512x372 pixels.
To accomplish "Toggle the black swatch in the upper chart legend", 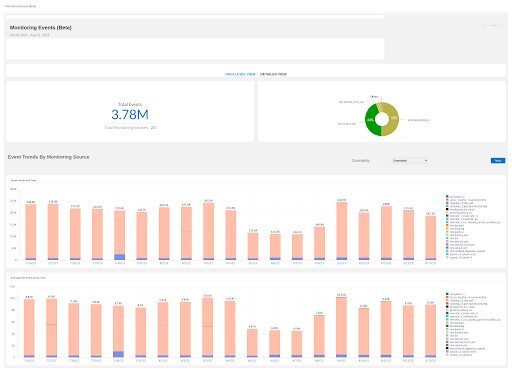I will [447, 209].
